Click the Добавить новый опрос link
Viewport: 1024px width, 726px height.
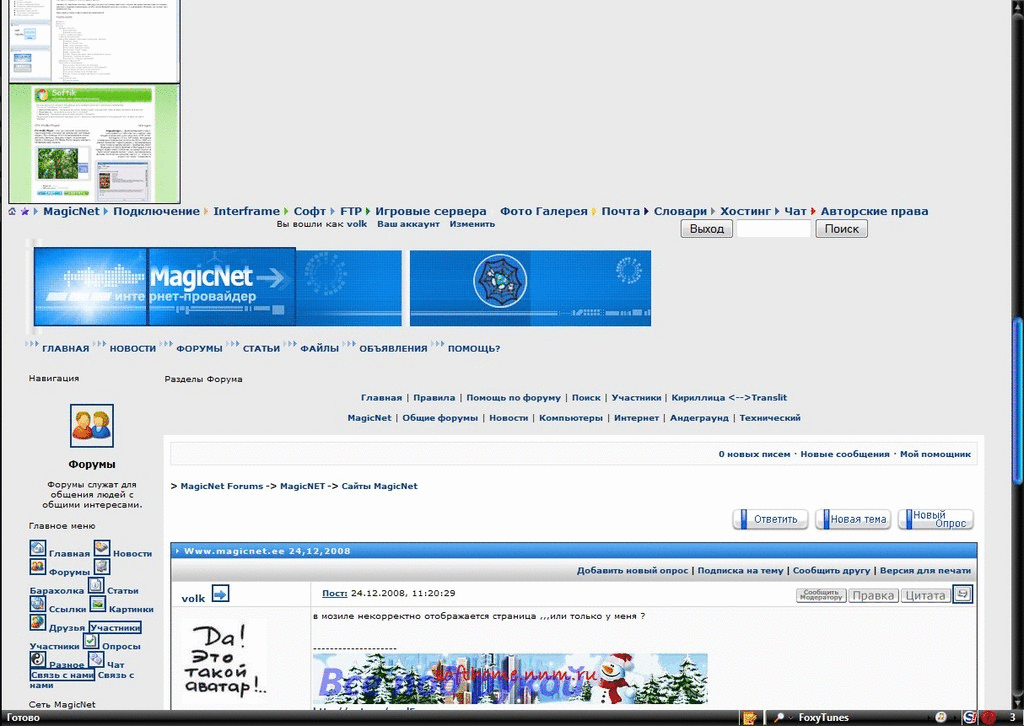pos(632,571)
